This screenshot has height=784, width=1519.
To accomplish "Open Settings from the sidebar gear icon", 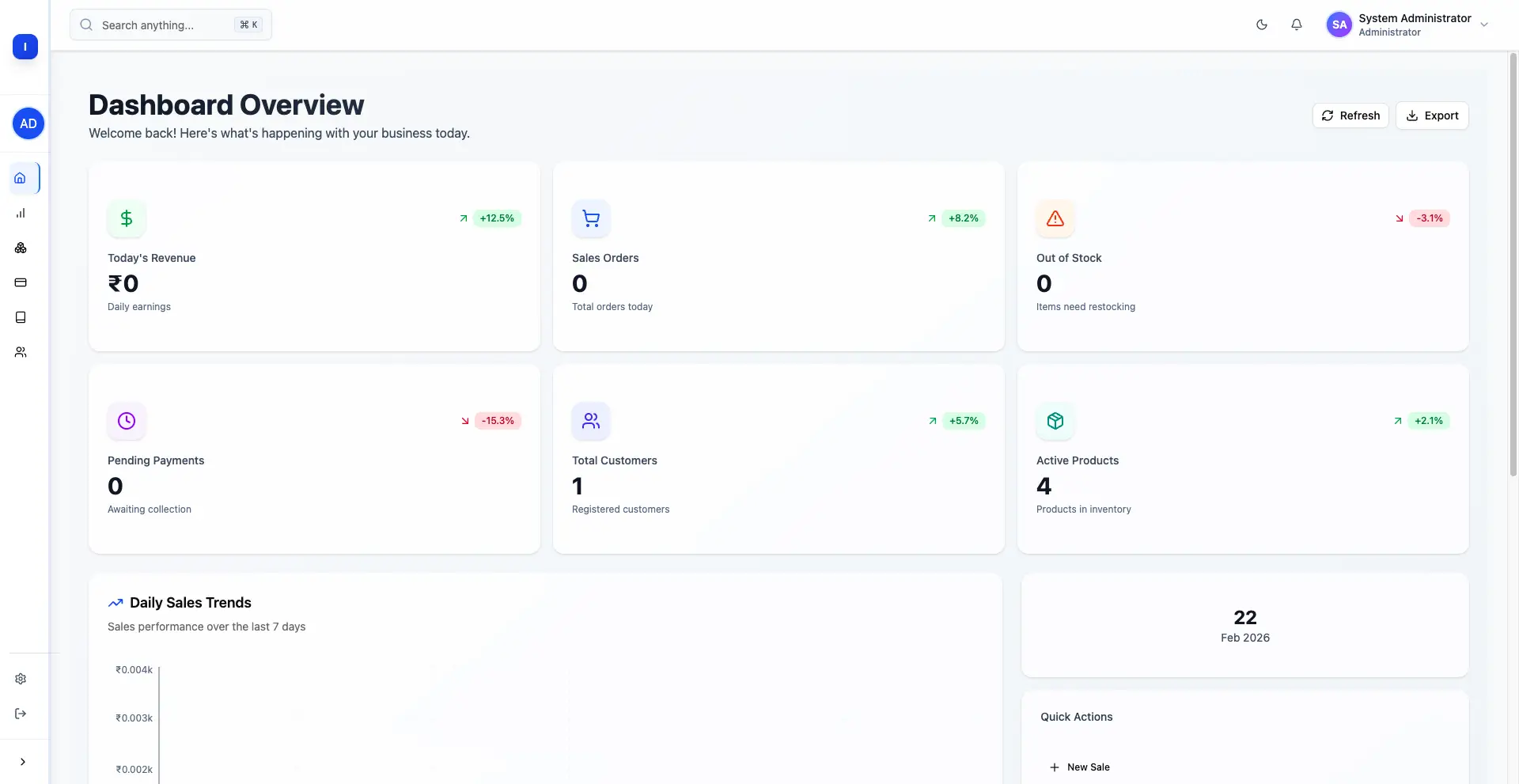I will coord(21,679).
